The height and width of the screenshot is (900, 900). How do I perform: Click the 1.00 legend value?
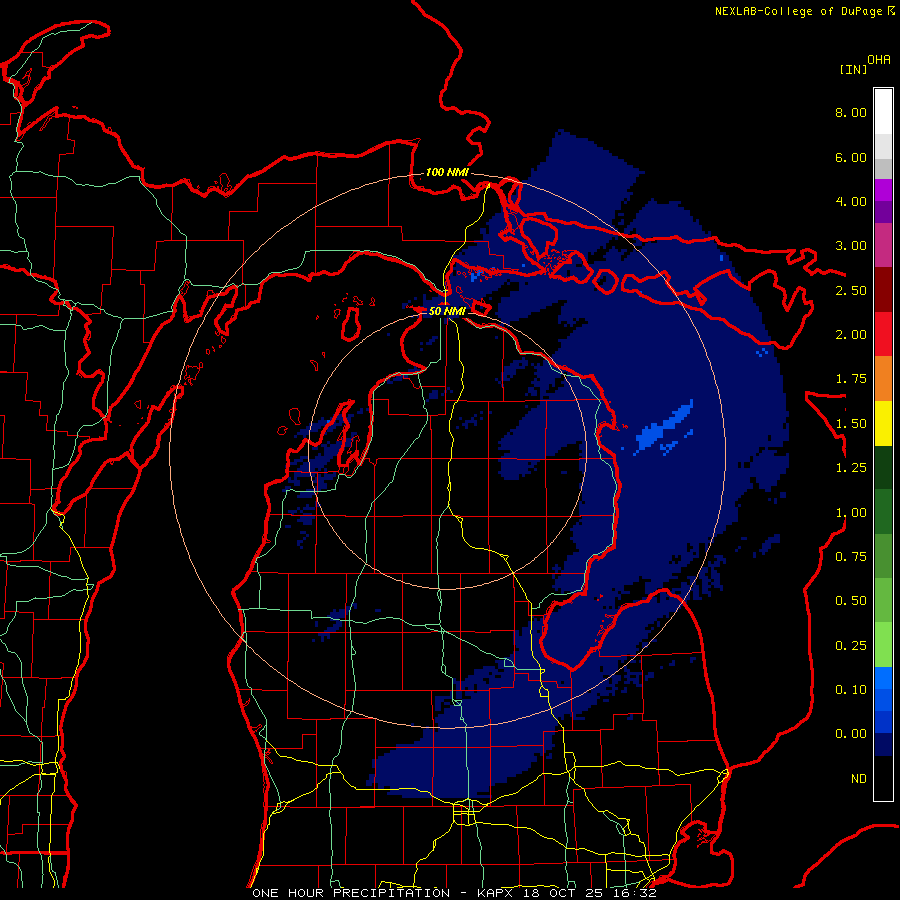(x=851, y=513)
